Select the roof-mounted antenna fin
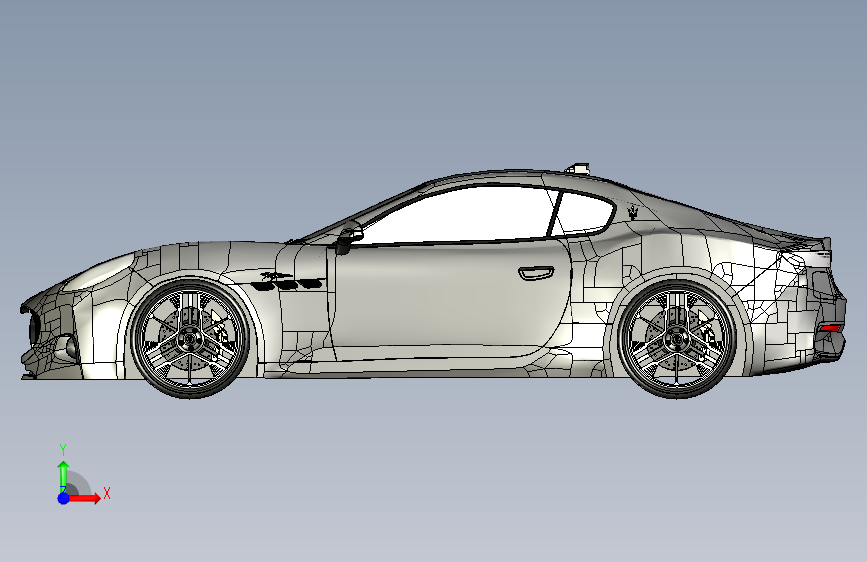This screenshot has height=562, width=867. 578,168
